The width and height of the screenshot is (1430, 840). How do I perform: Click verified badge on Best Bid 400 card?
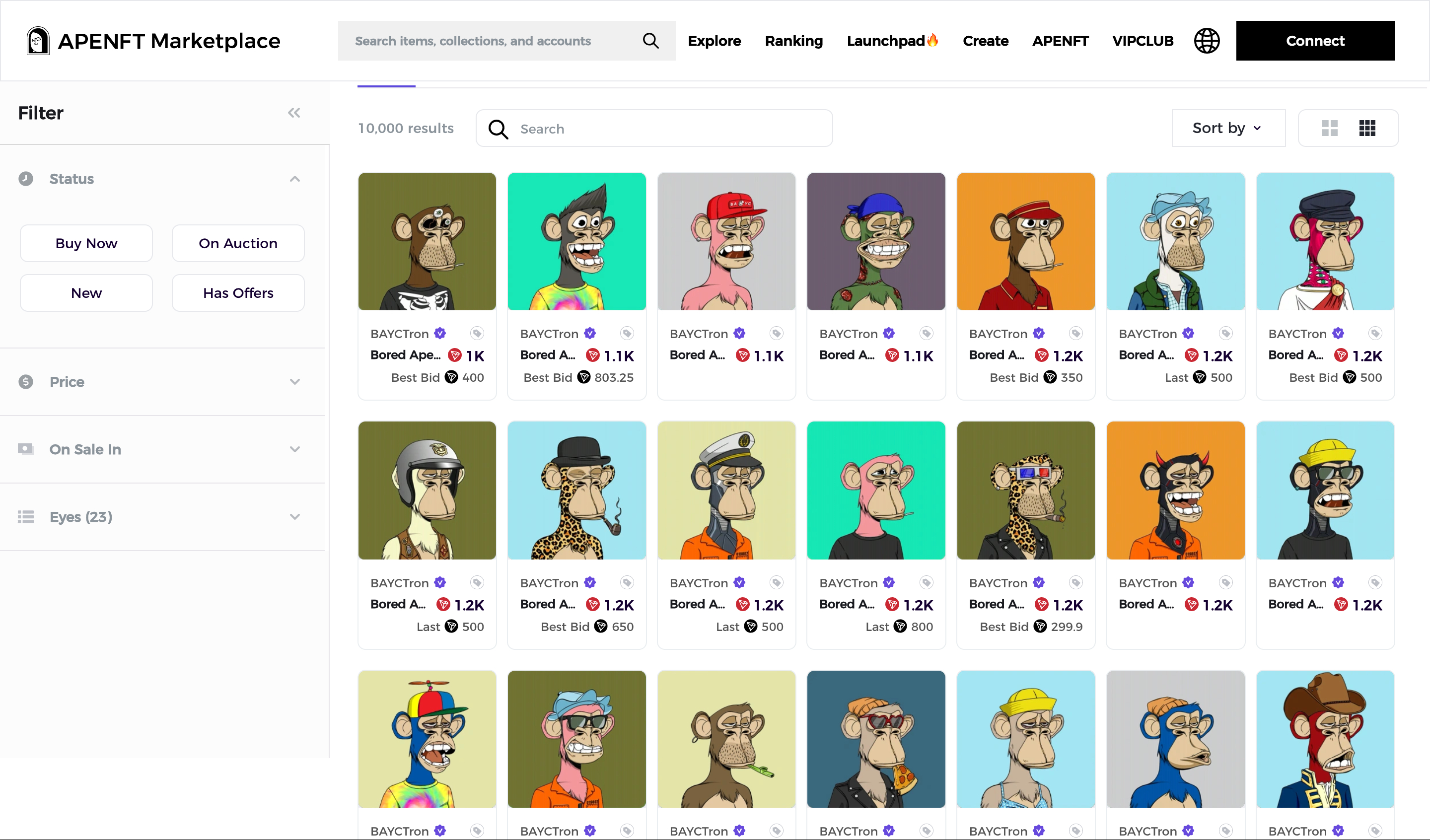coord(440,333)
